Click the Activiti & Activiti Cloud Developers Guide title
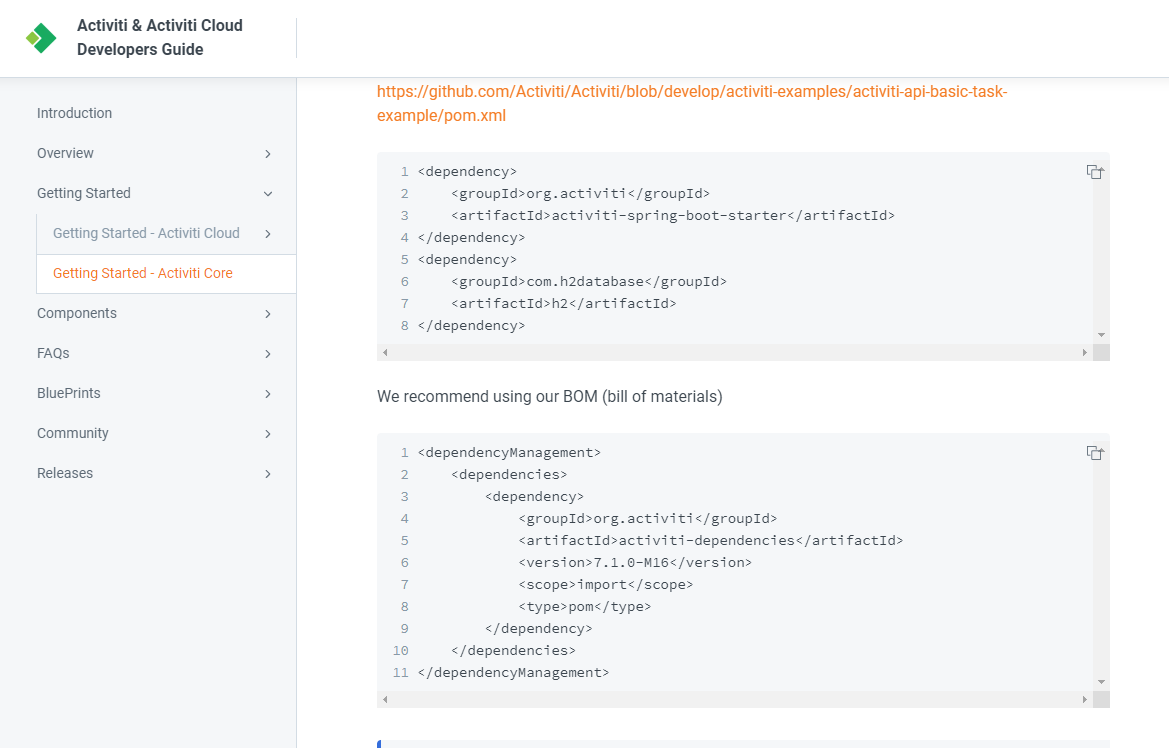The height and width of the screenshot is (748, 1169). [x=159, y=37]
